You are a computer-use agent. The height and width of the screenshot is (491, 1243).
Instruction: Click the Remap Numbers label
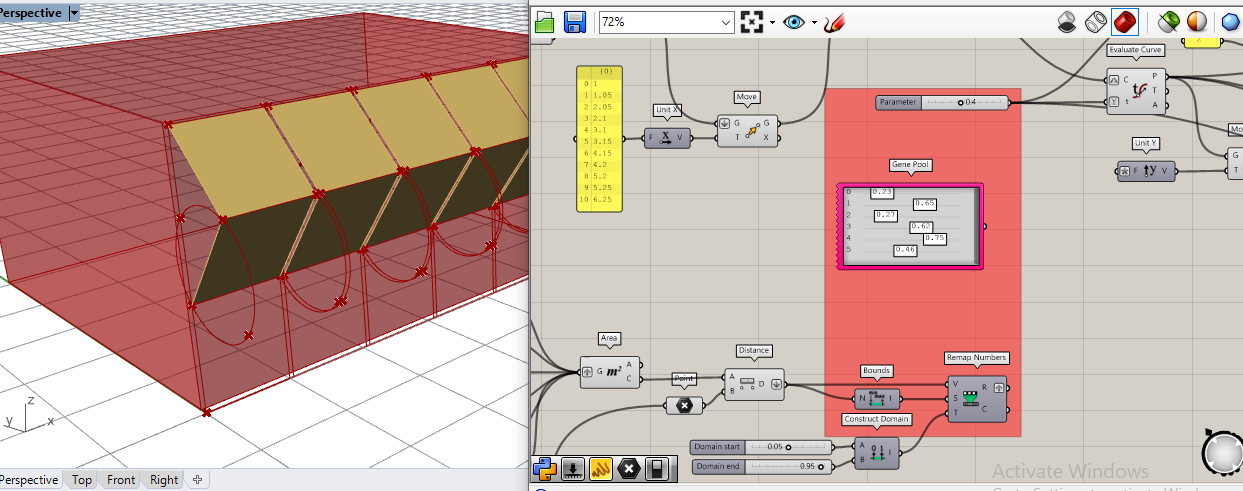coord(976,357)
